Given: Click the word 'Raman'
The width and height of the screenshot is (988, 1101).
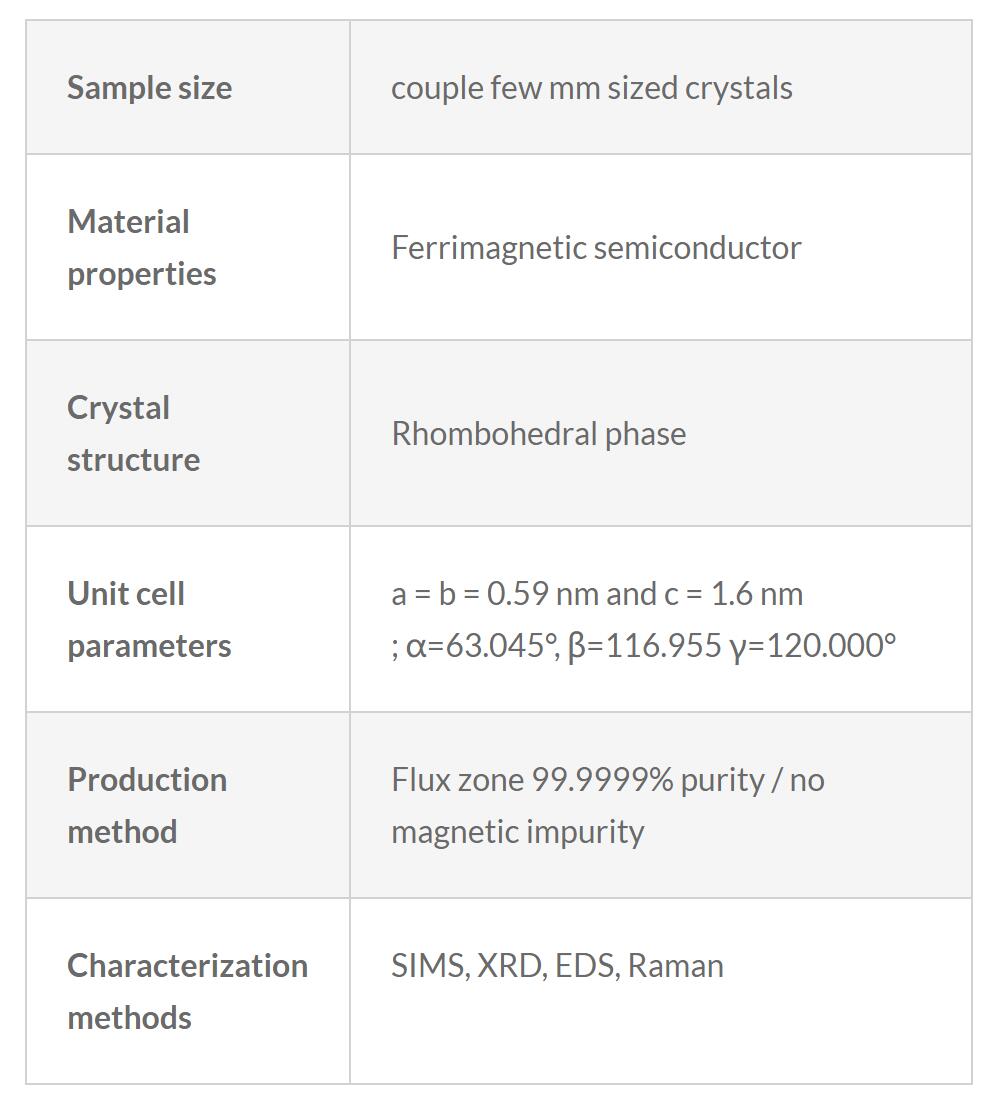Looking at the screenshot, I should (x=675, y=966).
